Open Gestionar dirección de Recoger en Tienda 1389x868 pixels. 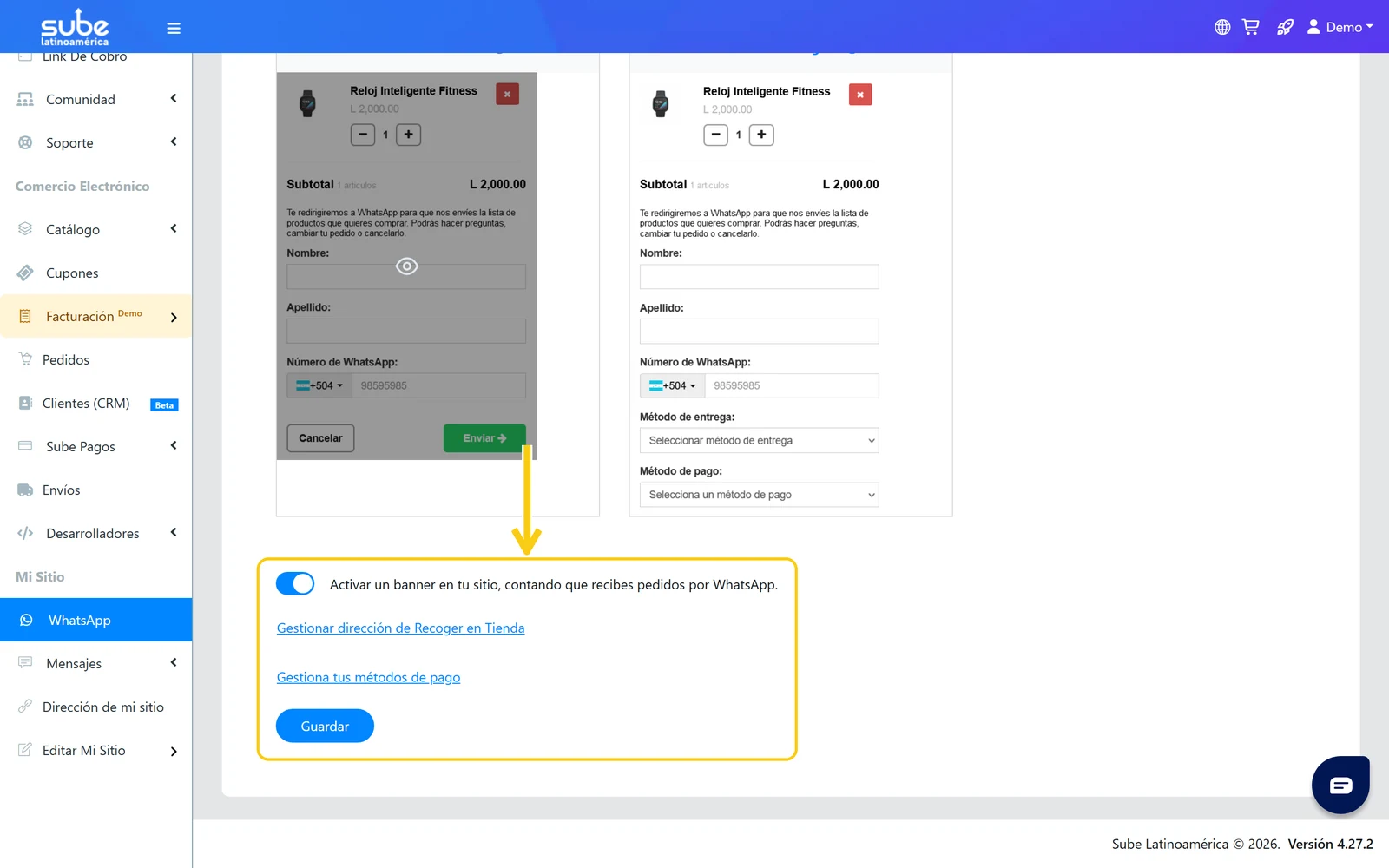[400, 628]
